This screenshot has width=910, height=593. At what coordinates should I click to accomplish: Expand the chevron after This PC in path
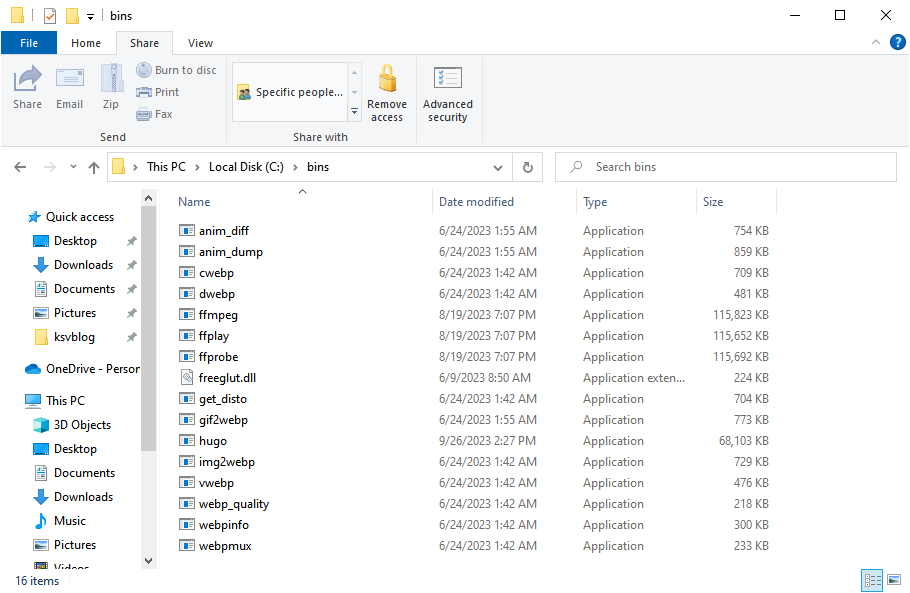pos(197,167)
